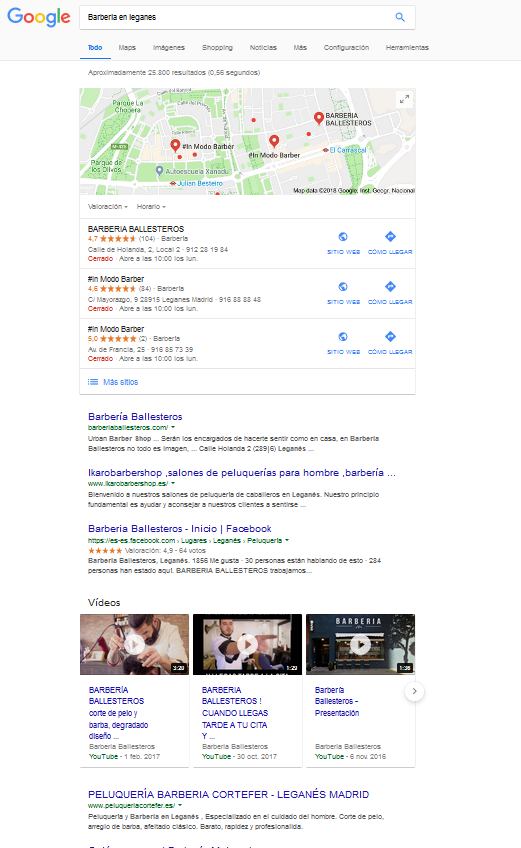Expand arrow next to barberiaballesteros.com URL

pyautogui.click(x=173, y=427)
